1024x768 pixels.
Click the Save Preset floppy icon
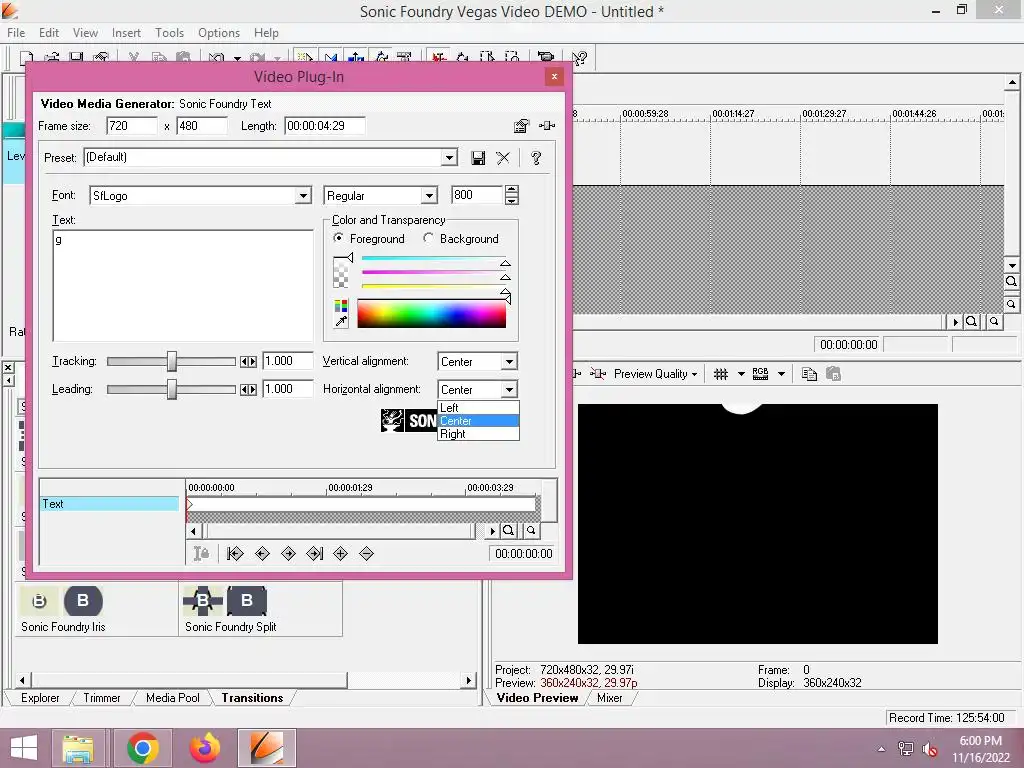click(x=478, y=158)
